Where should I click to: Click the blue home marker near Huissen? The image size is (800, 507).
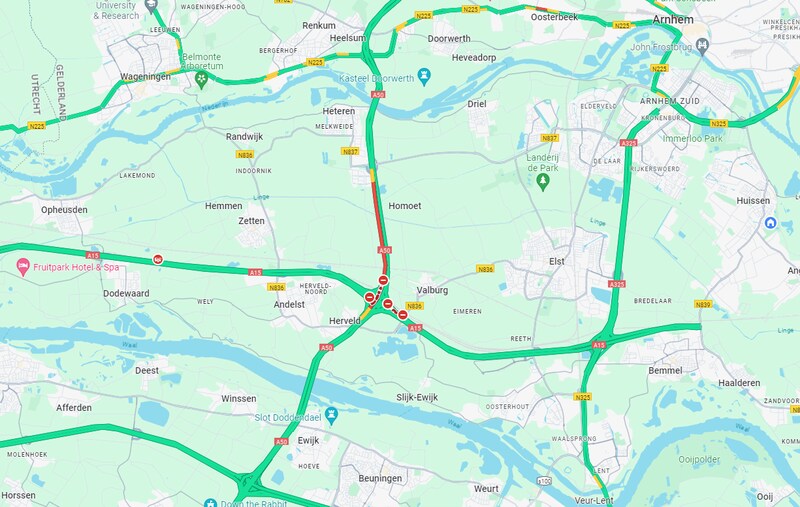pyautogui.click(x=770, y=223)
